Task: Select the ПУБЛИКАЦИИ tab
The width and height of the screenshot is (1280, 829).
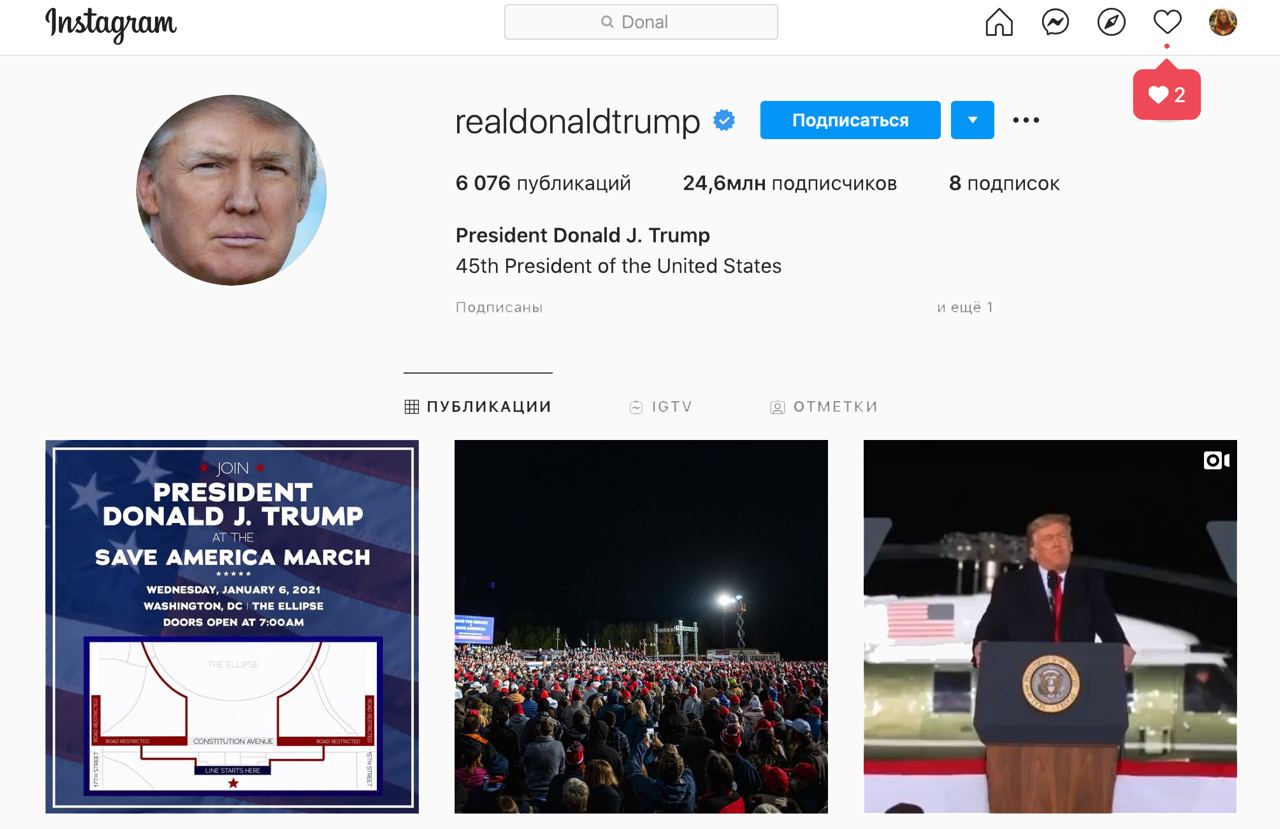Action: (478, 407)
